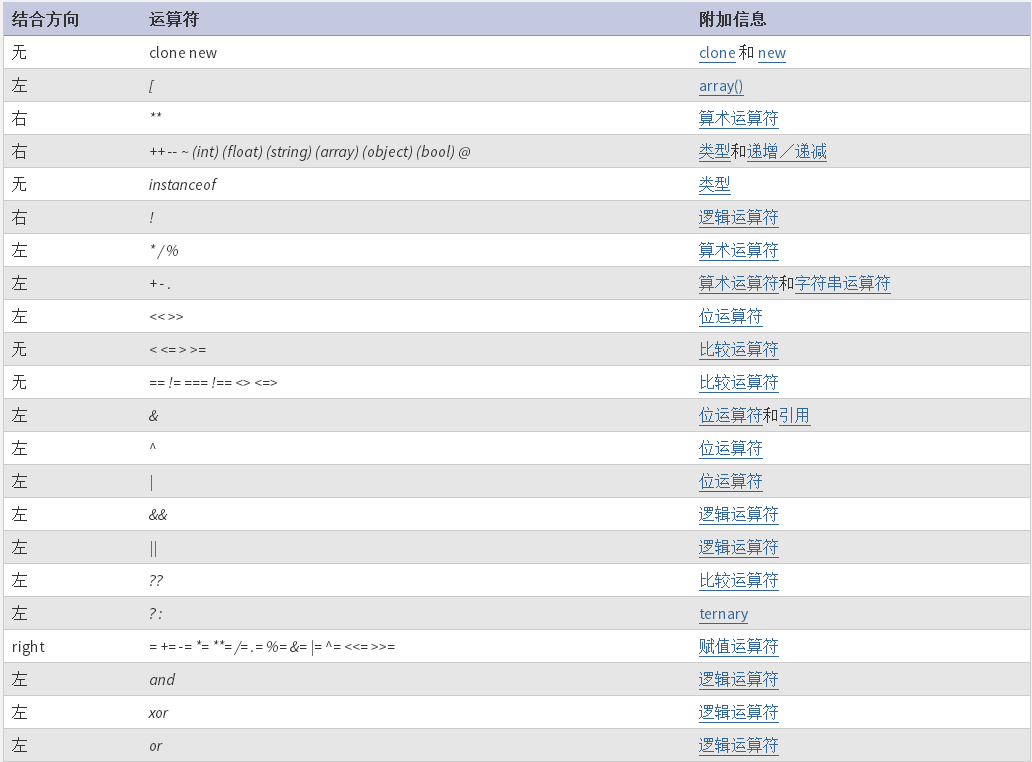Follow the array() link

pos(721,86)
